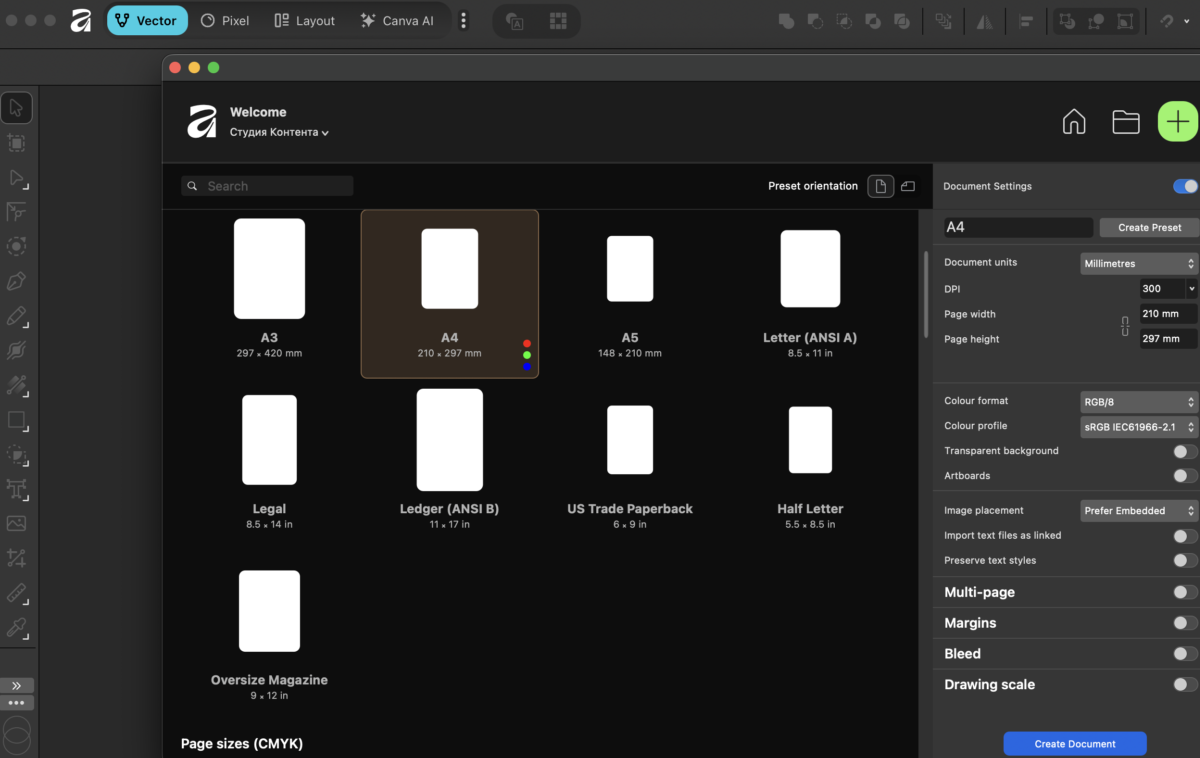
Task: Turn on Bleed option
Action: (x=1185, y=654)
